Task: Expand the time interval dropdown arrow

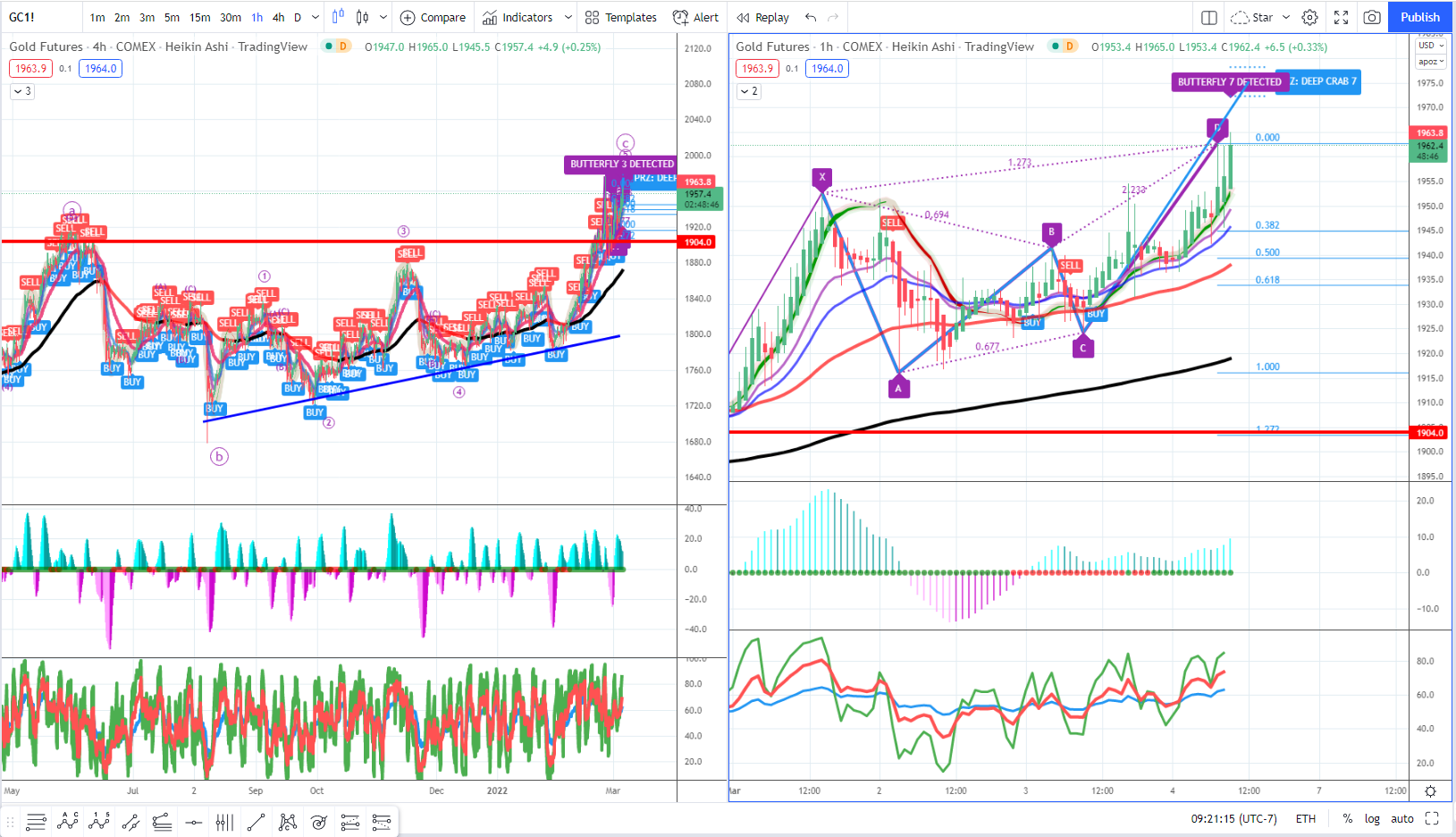Action: 316,17
